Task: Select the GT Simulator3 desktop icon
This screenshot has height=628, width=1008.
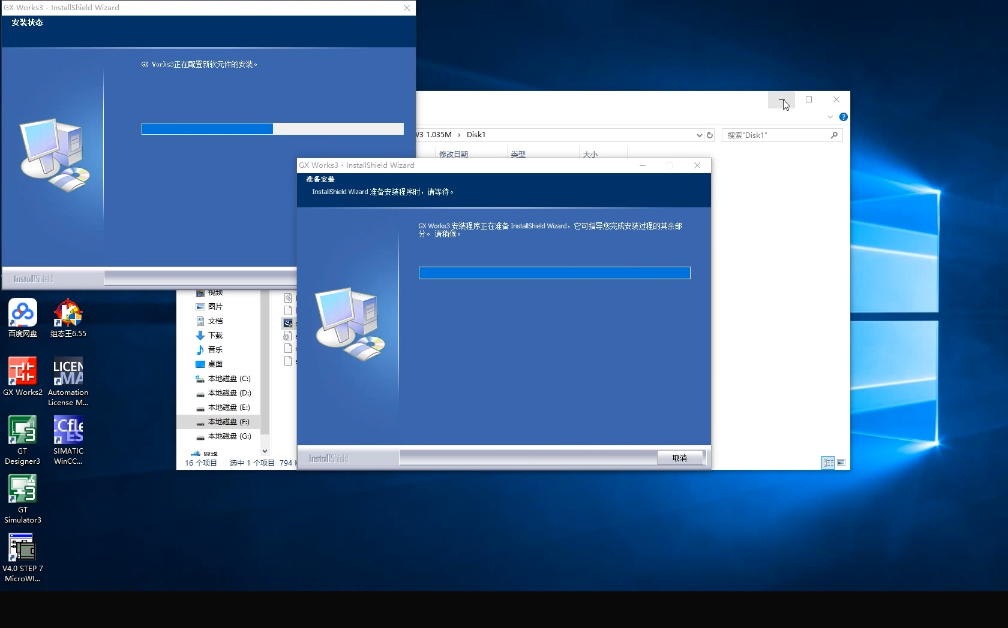Action: [x=22, y=499]
